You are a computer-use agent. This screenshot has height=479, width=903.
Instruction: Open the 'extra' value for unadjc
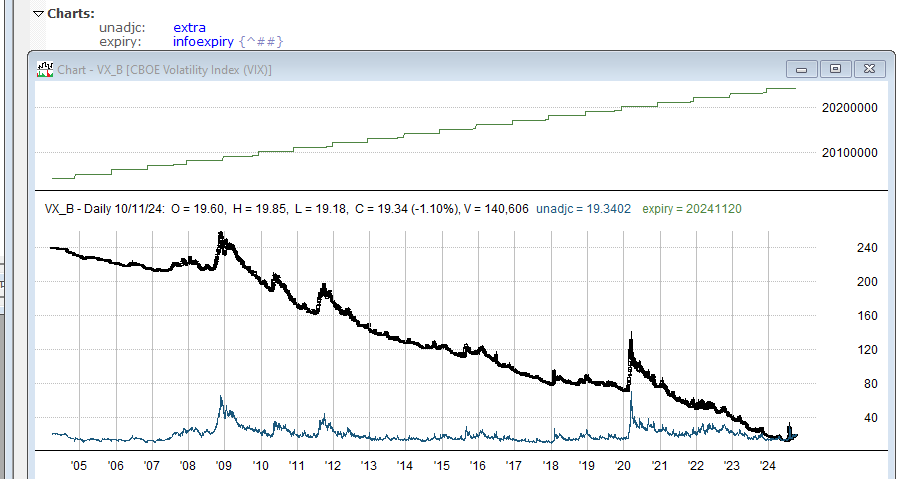point(189,27)
